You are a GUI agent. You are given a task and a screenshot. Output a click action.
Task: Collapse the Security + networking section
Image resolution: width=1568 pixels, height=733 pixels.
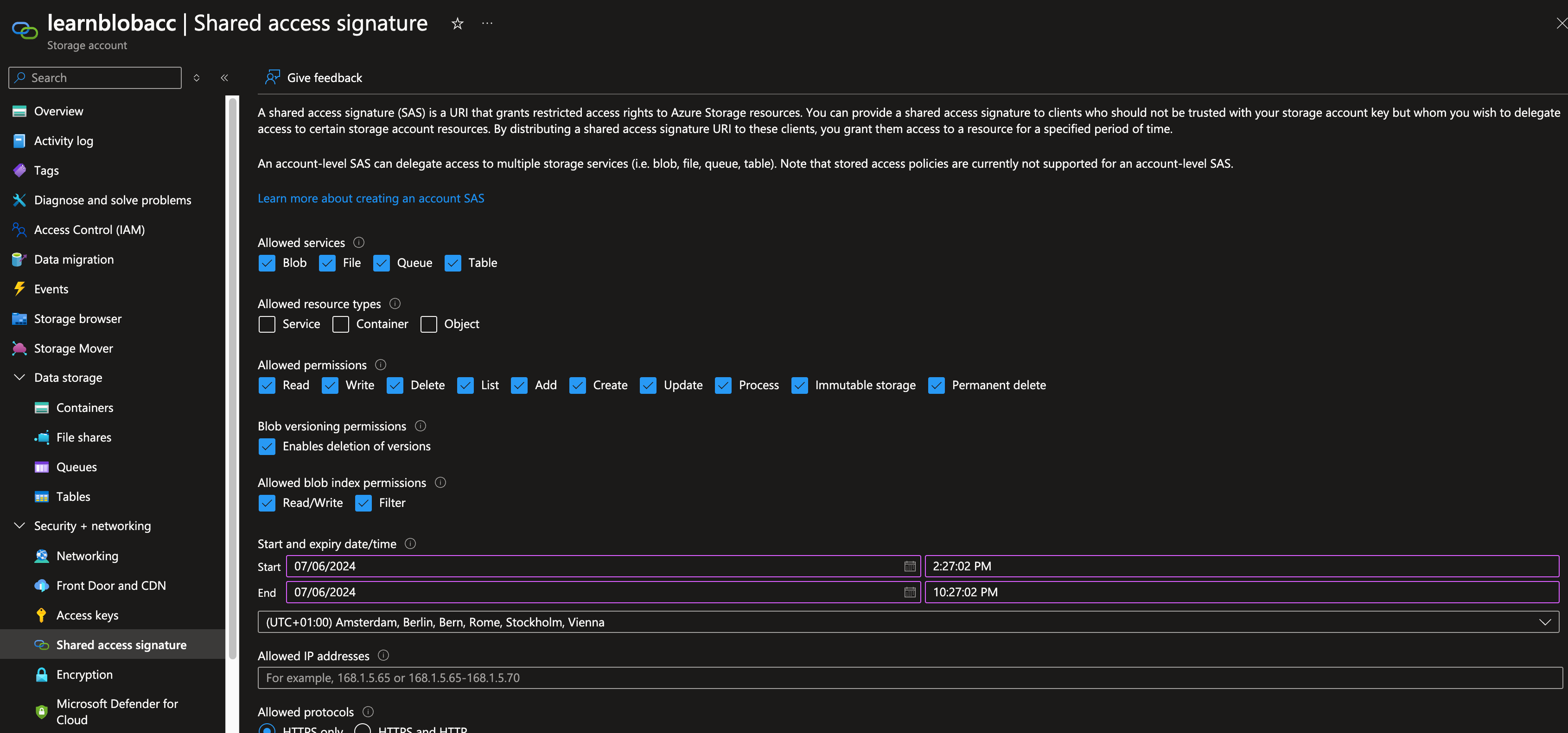[19, 526]
